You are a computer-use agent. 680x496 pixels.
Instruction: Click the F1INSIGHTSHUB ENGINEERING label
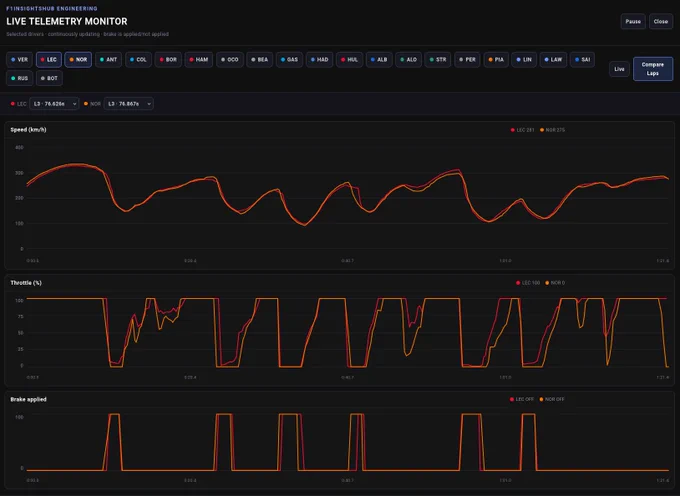pos(52,8)
